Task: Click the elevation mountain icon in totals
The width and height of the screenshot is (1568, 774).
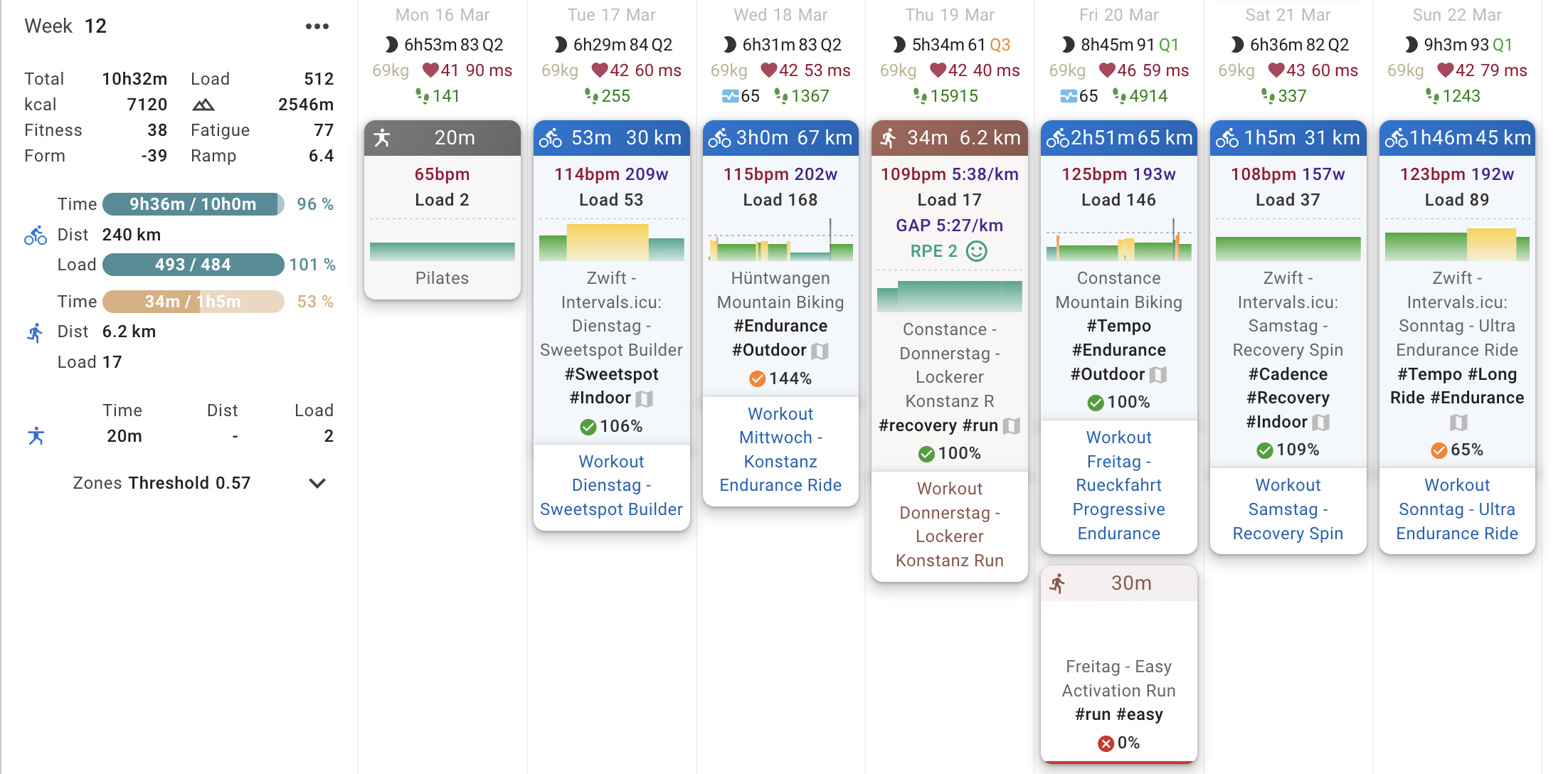Action: pos(203,105)
